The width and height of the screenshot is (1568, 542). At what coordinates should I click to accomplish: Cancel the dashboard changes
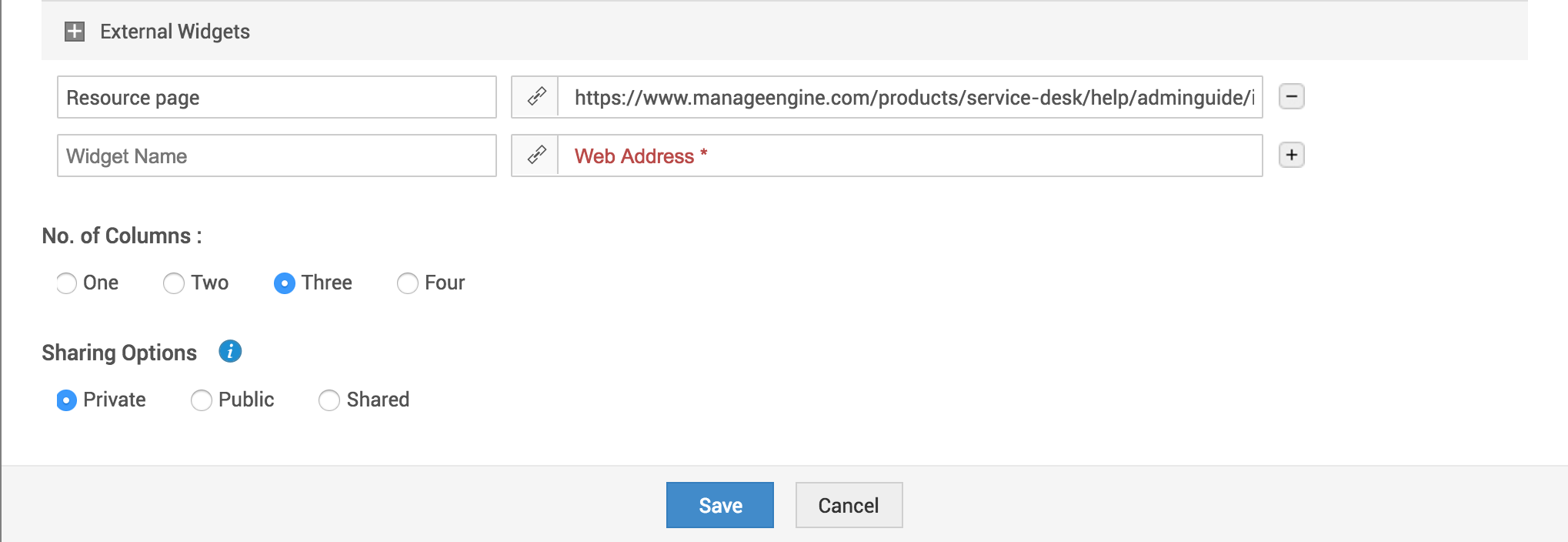849,505
